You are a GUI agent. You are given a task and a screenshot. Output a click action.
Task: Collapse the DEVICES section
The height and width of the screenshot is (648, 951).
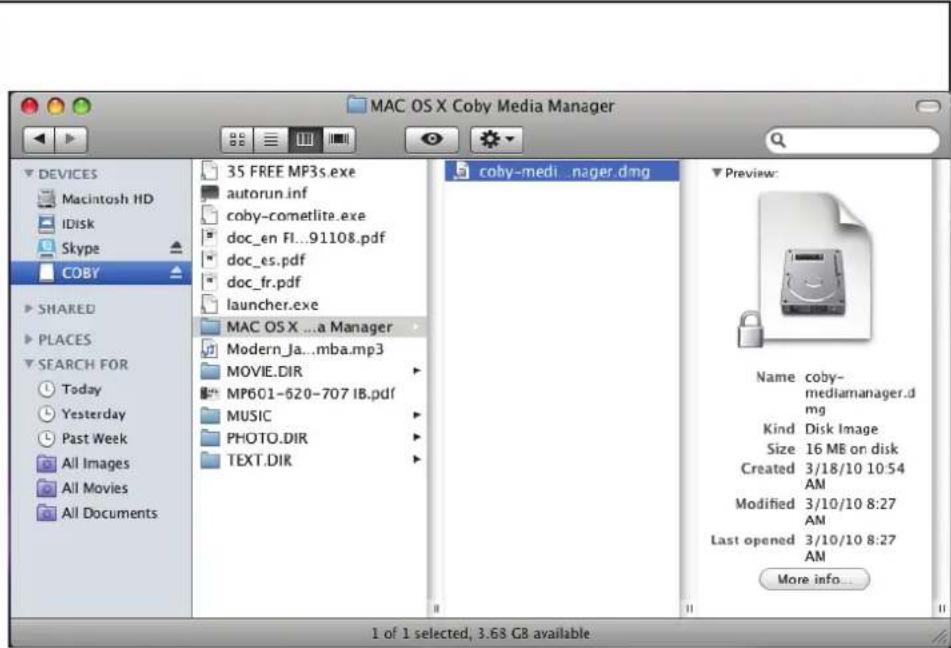tap(29, 174)
